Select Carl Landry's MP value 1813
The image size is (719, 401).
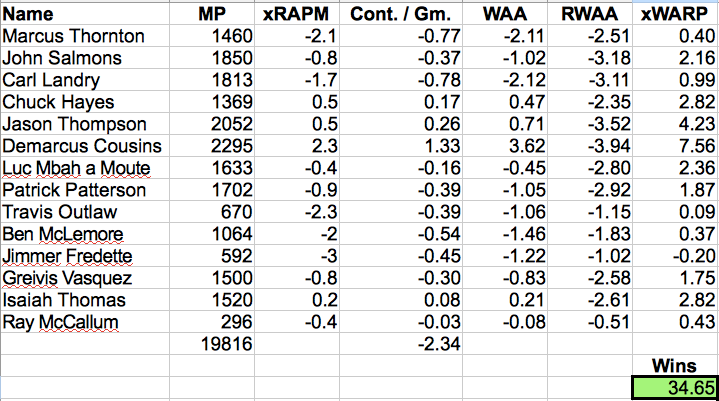212,80
